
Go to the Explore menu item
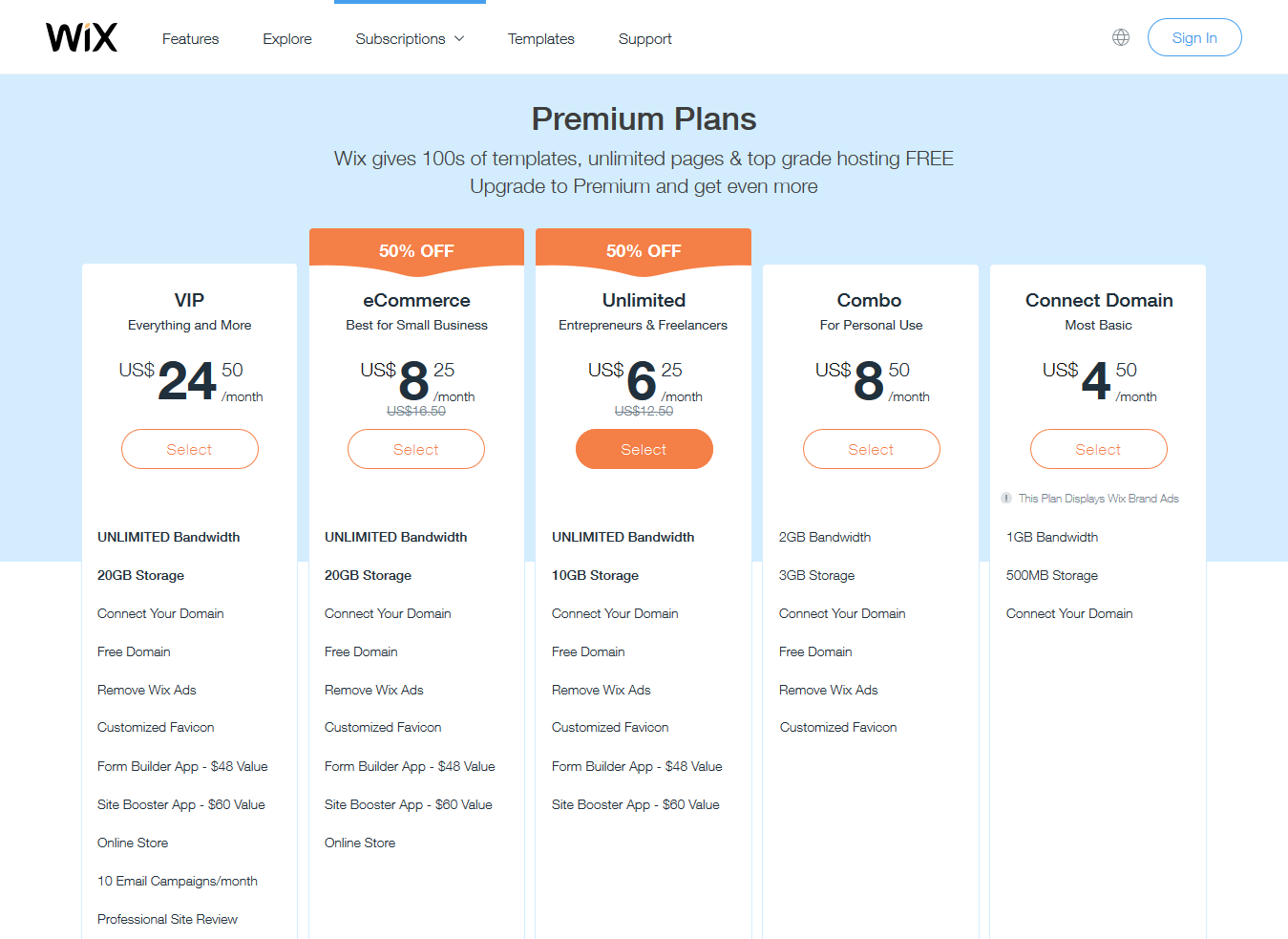[287, 39]
